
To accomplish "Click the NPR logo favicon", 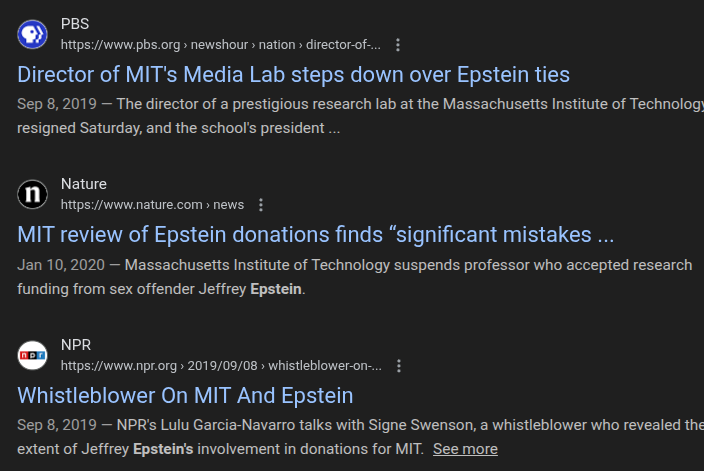I will coord(33,355).
